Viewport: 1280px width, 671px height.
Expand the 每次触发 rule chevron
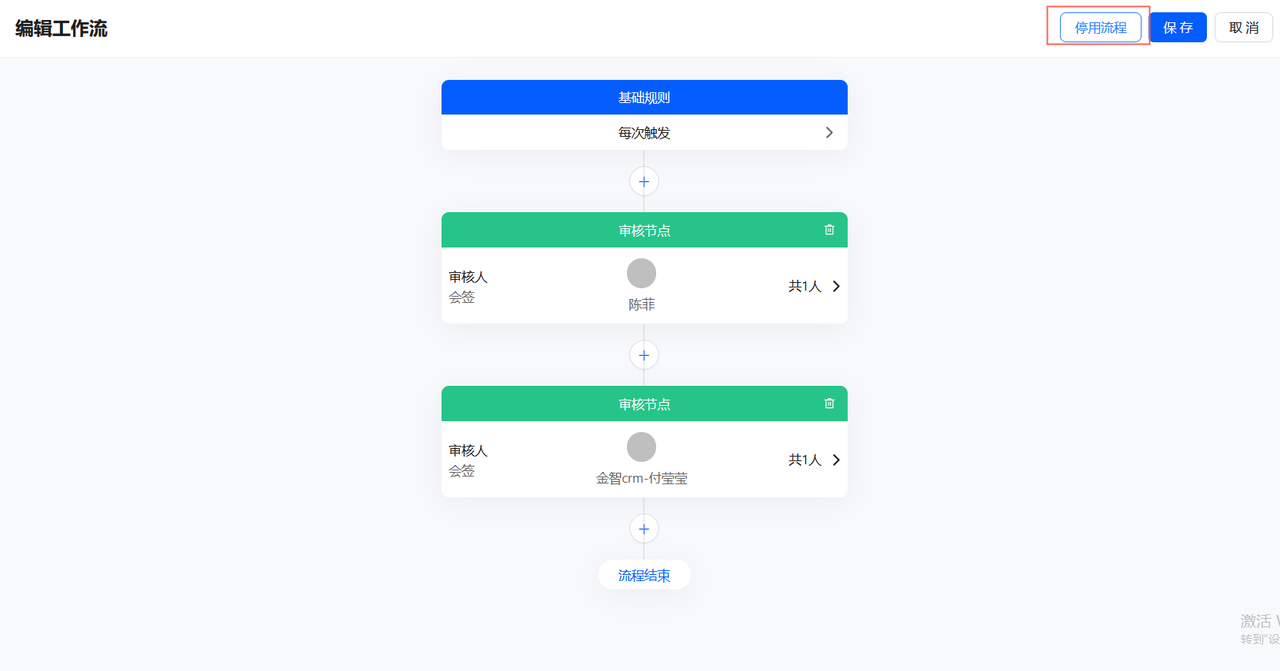[x=829, y=132]
